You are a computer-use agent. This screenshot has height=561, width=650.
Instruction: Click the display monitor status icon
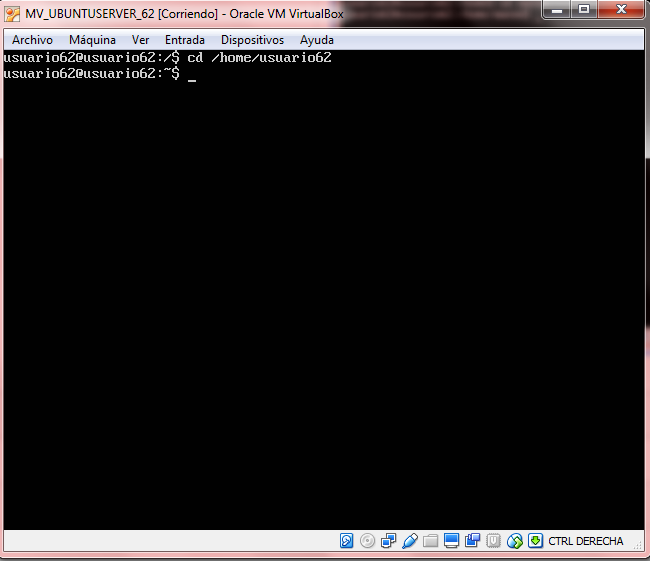[451, 541]
